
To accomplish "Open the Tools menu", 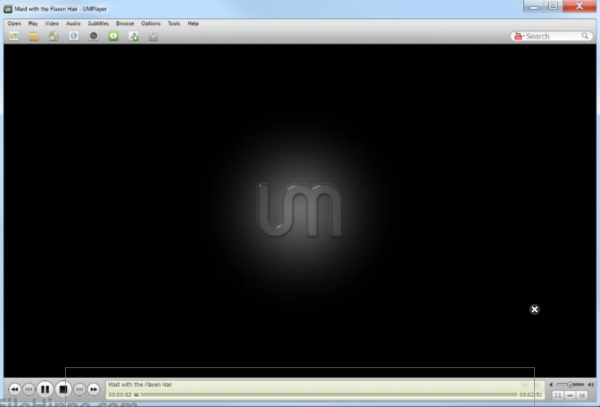I will pyautogui.click(x=174, y=23).
